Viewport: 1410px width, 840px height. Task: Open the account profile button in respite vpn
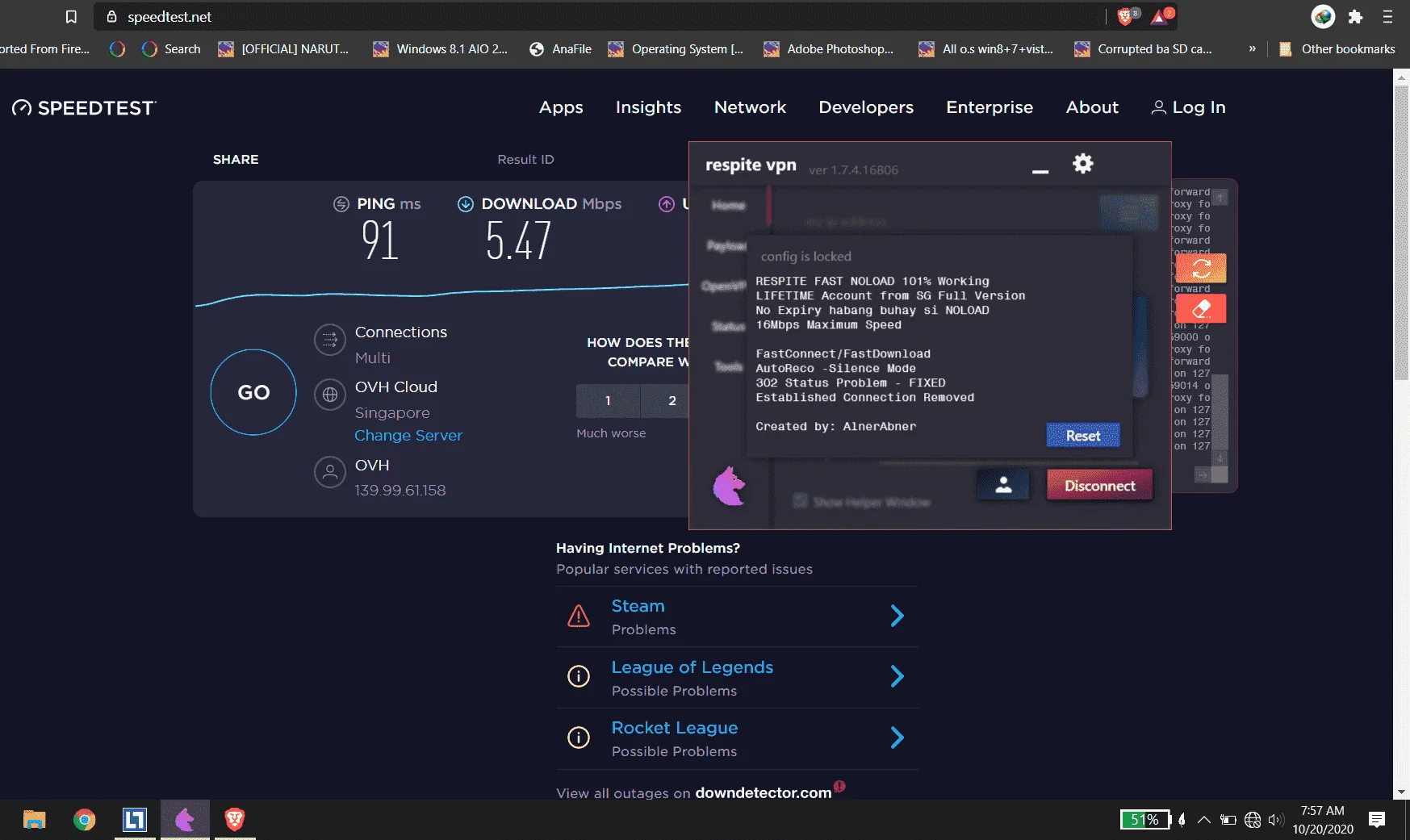[x=1003, y=485]
